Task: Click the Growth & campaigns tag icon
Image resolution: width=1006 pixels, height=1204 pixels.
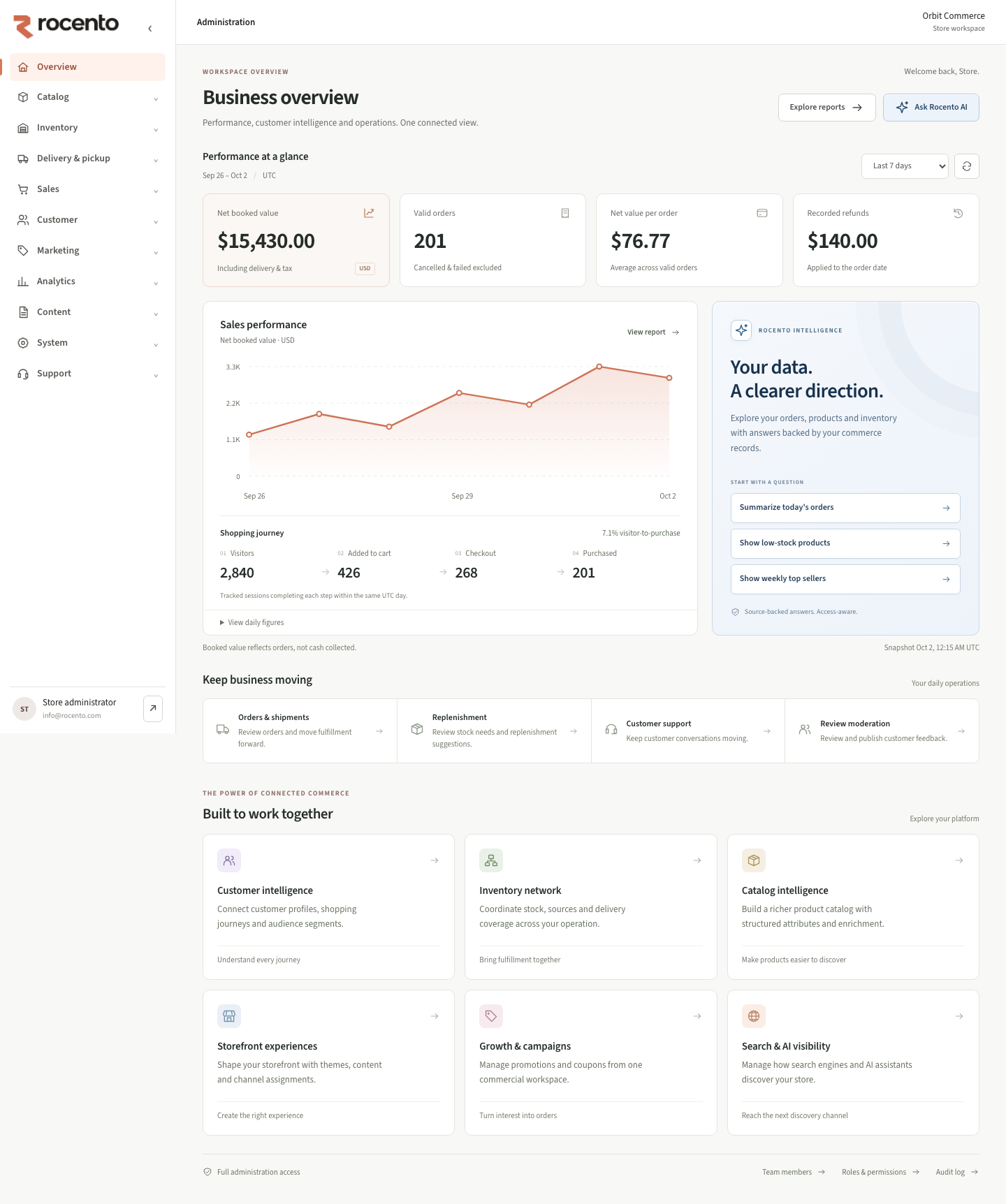Action: point(491,1016)
